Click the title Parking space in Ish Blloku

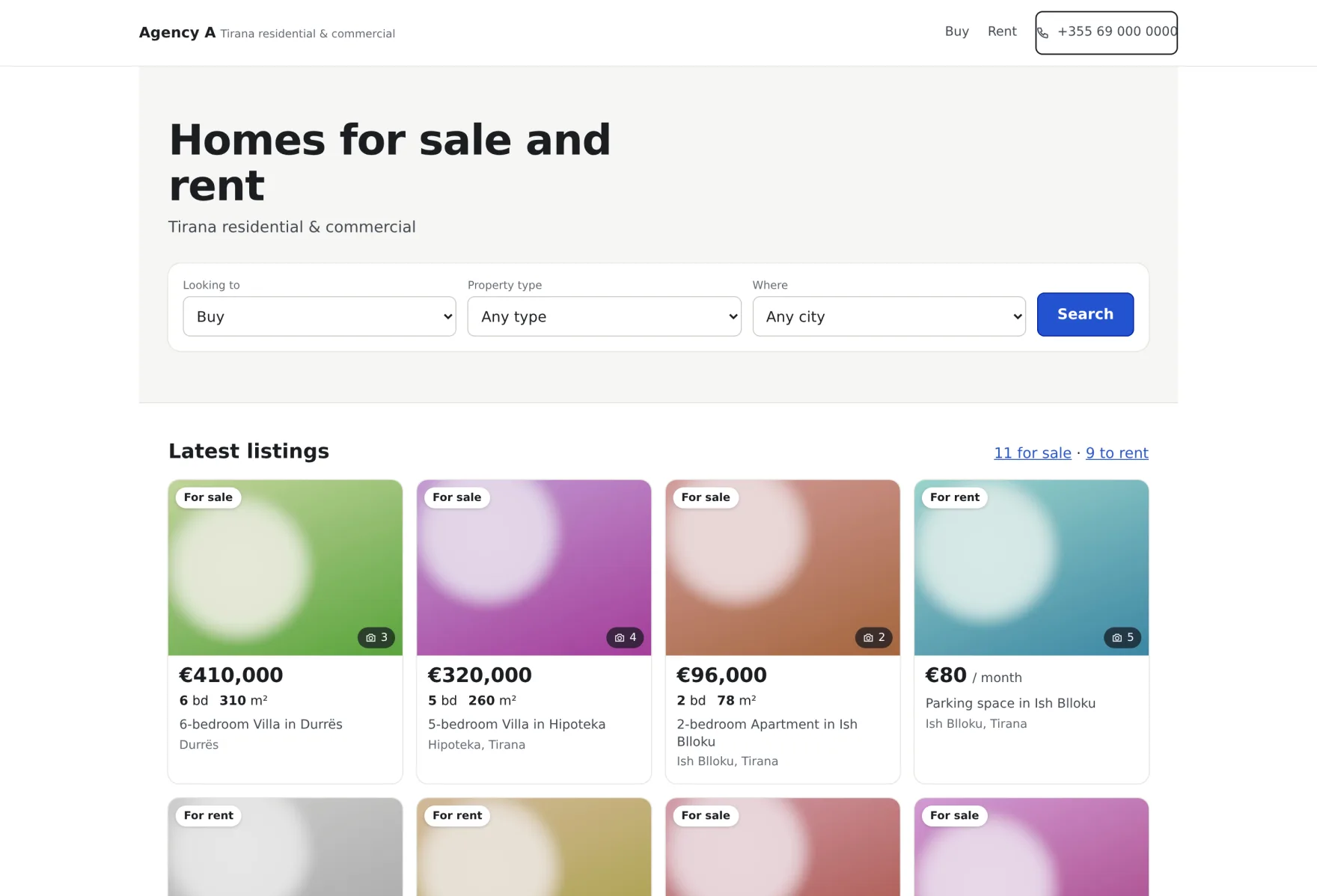click(x=1010, y=703)
